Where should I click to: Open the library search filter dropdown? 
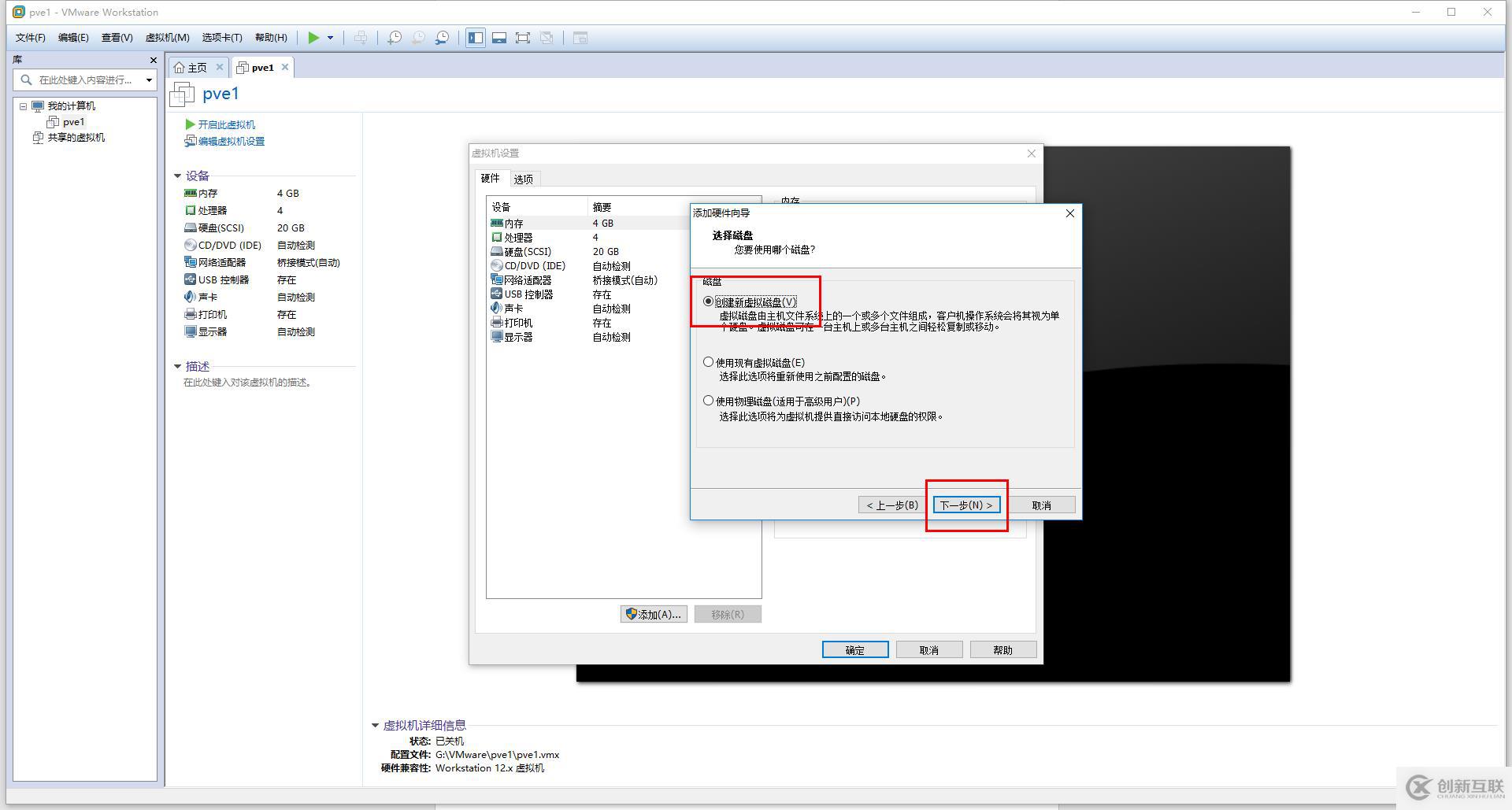149,80
